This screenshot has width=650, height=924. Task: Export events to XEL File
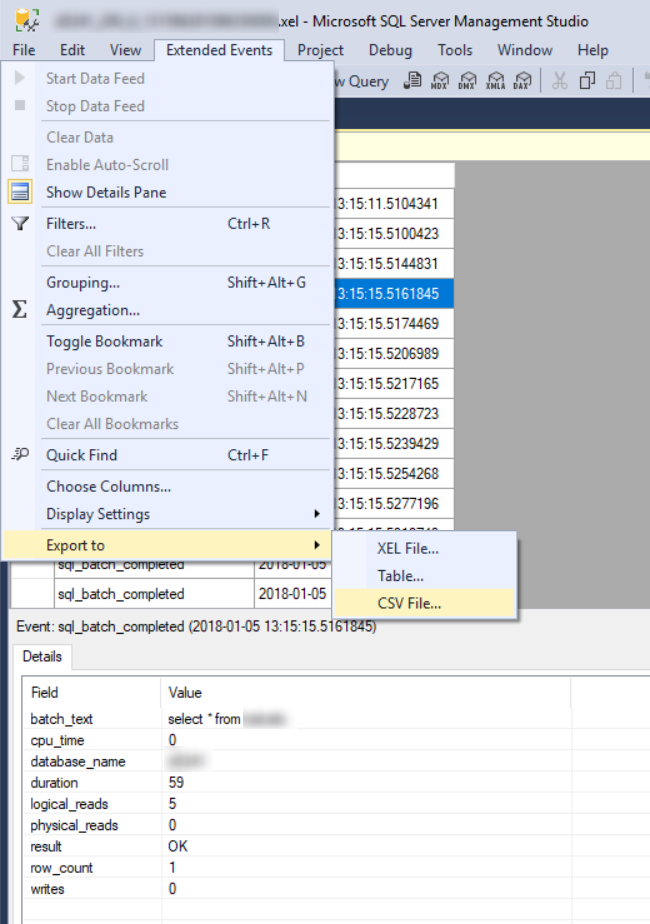(x=424, y=548)
